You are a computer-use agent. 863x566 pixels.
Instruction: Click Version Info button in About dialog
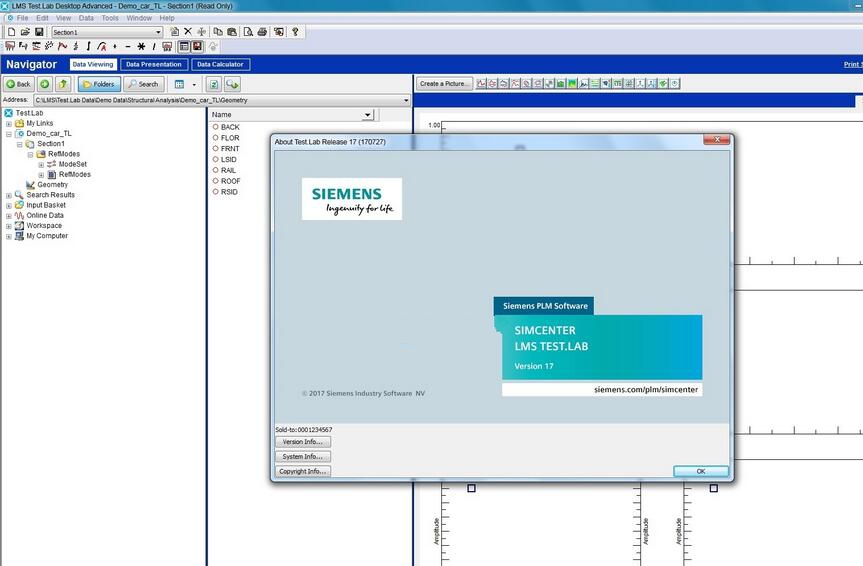[303, 442]
